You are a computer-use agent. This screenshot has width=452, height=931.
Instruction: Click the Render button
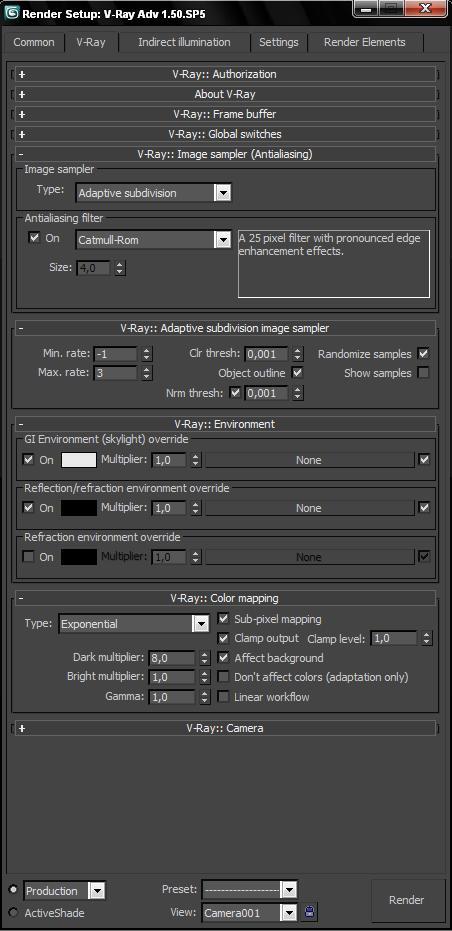(x=407, y=900)
